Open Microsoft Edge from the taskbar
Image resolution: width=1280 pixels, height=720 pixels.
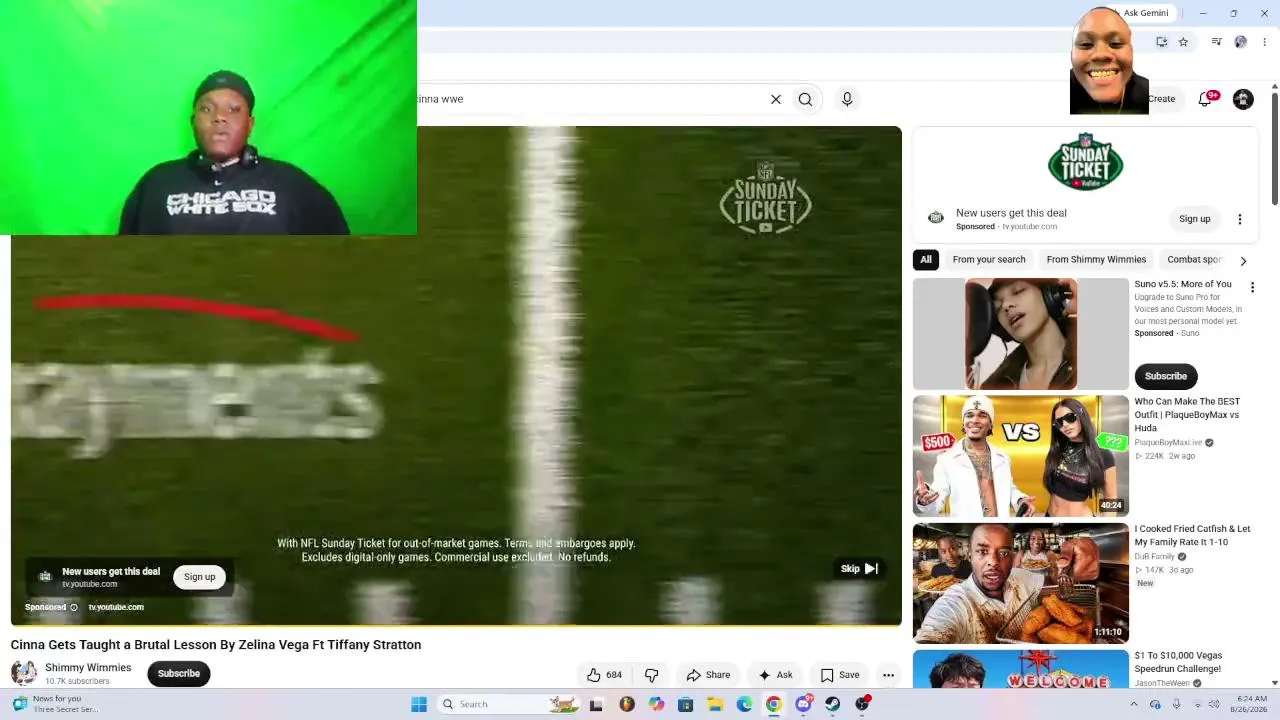pyautogui.click(x=744, y=704)
